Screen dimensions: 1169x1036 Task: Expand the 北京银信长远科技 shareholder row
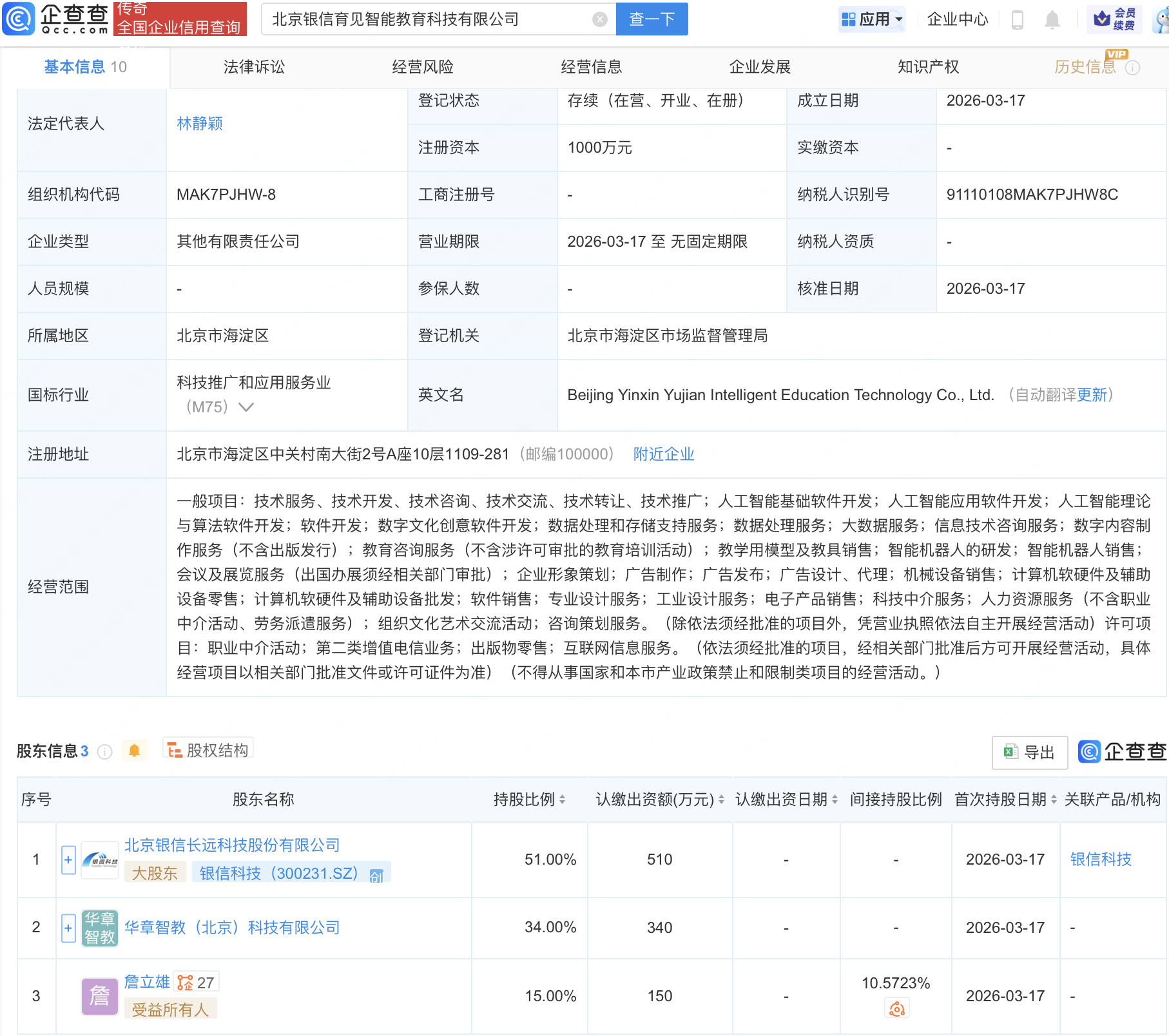(x=68, y=859)
